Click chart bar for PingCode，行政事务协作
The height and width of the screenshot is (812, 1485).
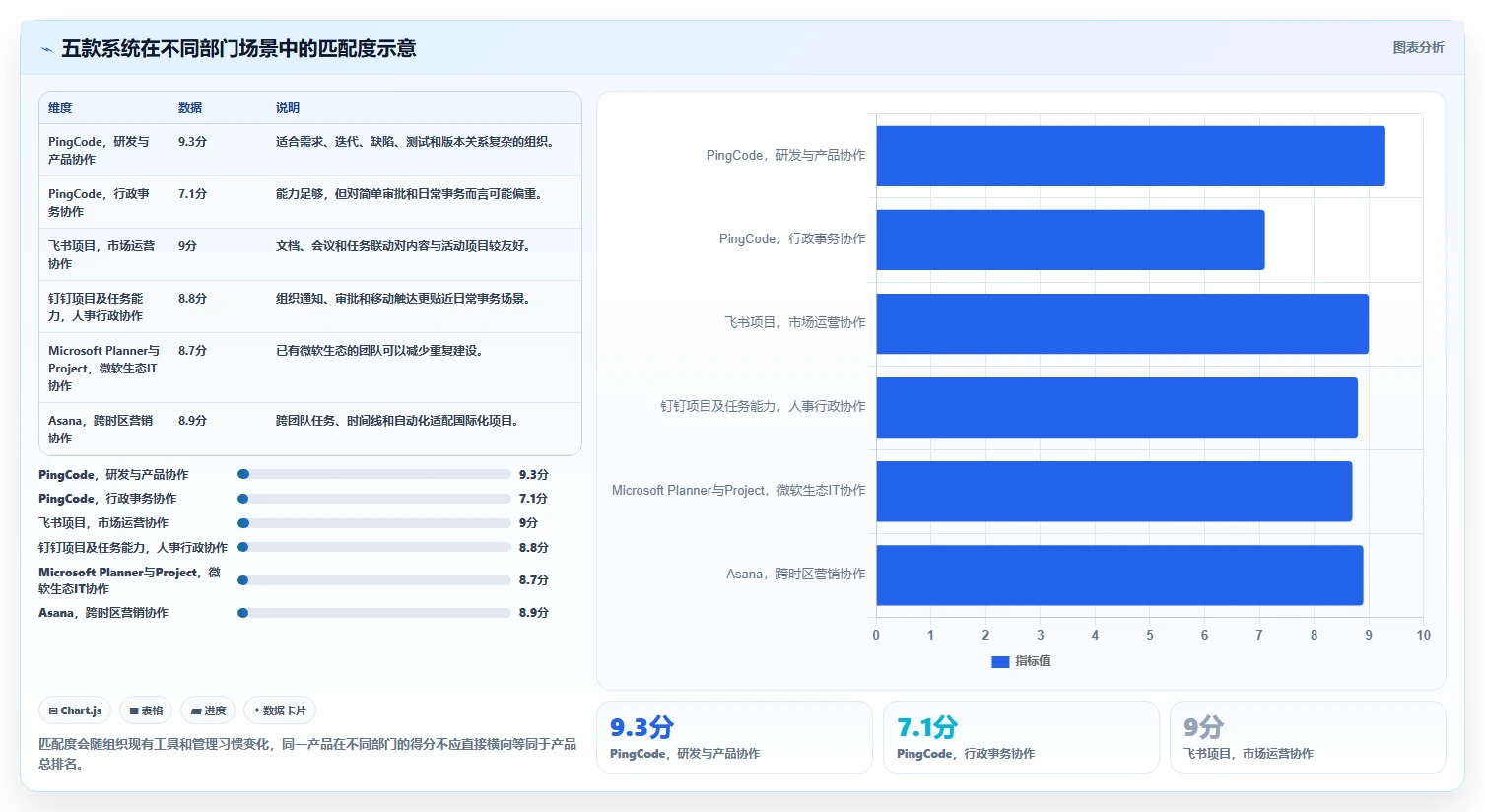pos(1070,239)
